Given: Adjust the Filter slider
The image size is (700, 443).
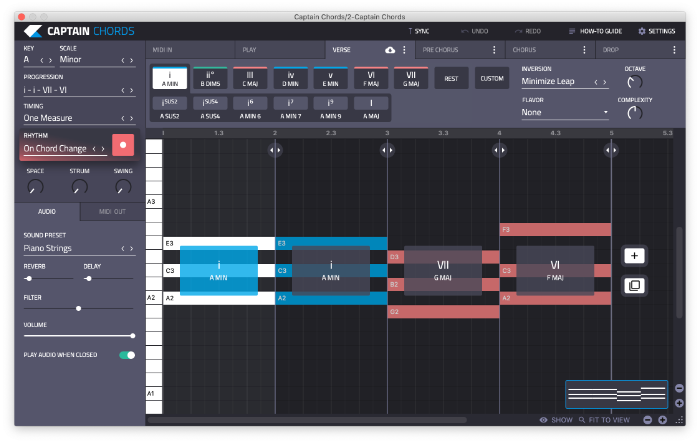Looking at the screenshot, I should click(x=79, y=309).
